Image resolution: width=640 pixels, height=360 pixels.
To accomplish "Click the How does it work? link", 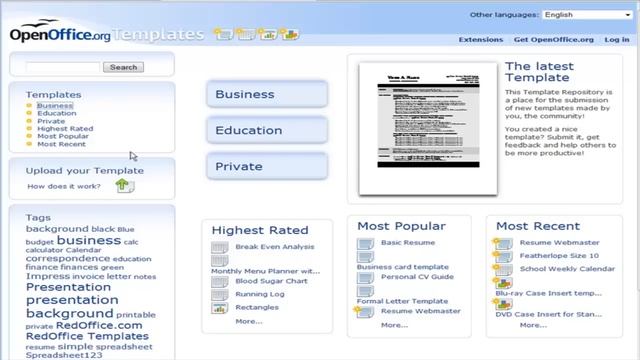I will (x=64, y=187).
